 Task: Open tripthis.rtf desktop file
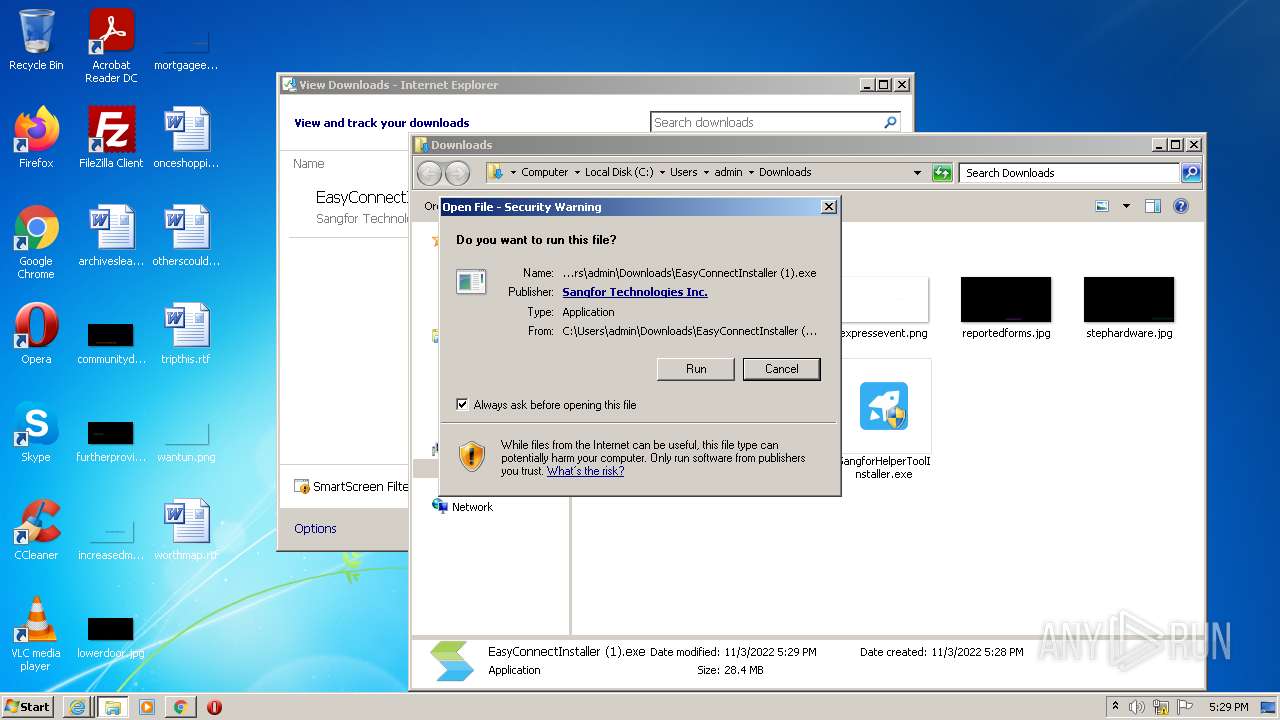coord(186,333)
